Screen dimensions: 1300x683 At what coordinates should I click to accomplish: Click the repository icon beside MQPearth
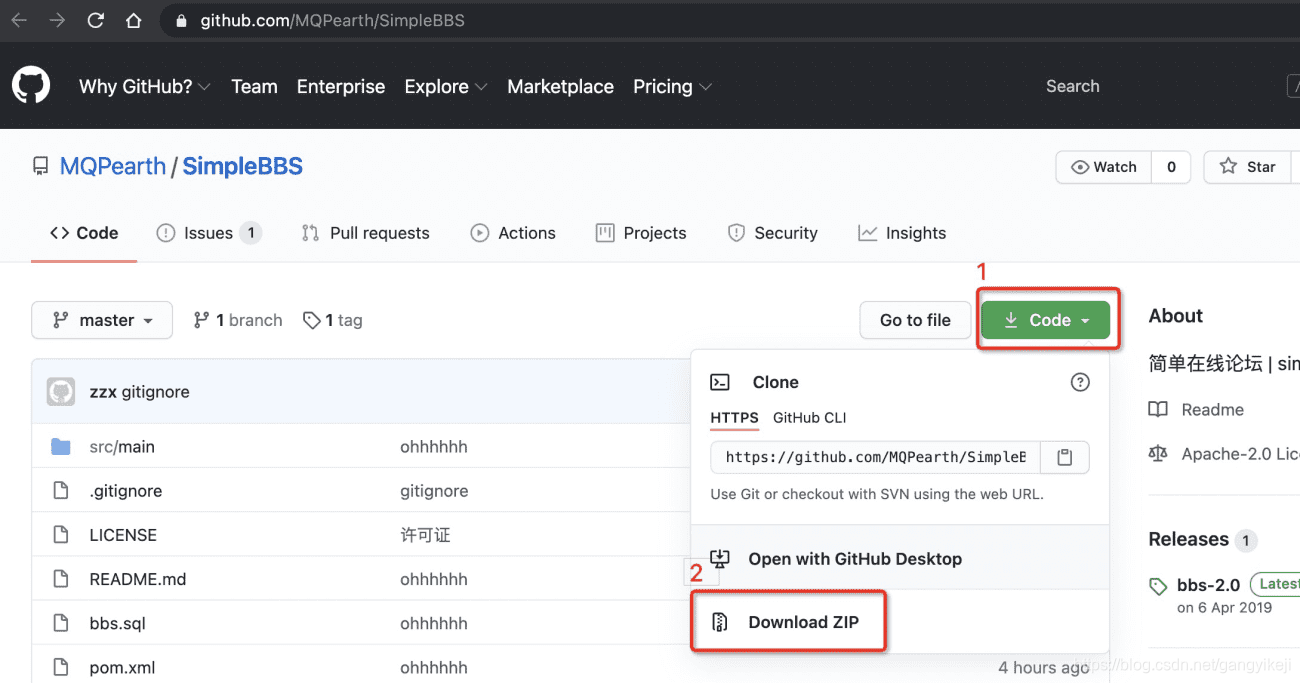40,166
